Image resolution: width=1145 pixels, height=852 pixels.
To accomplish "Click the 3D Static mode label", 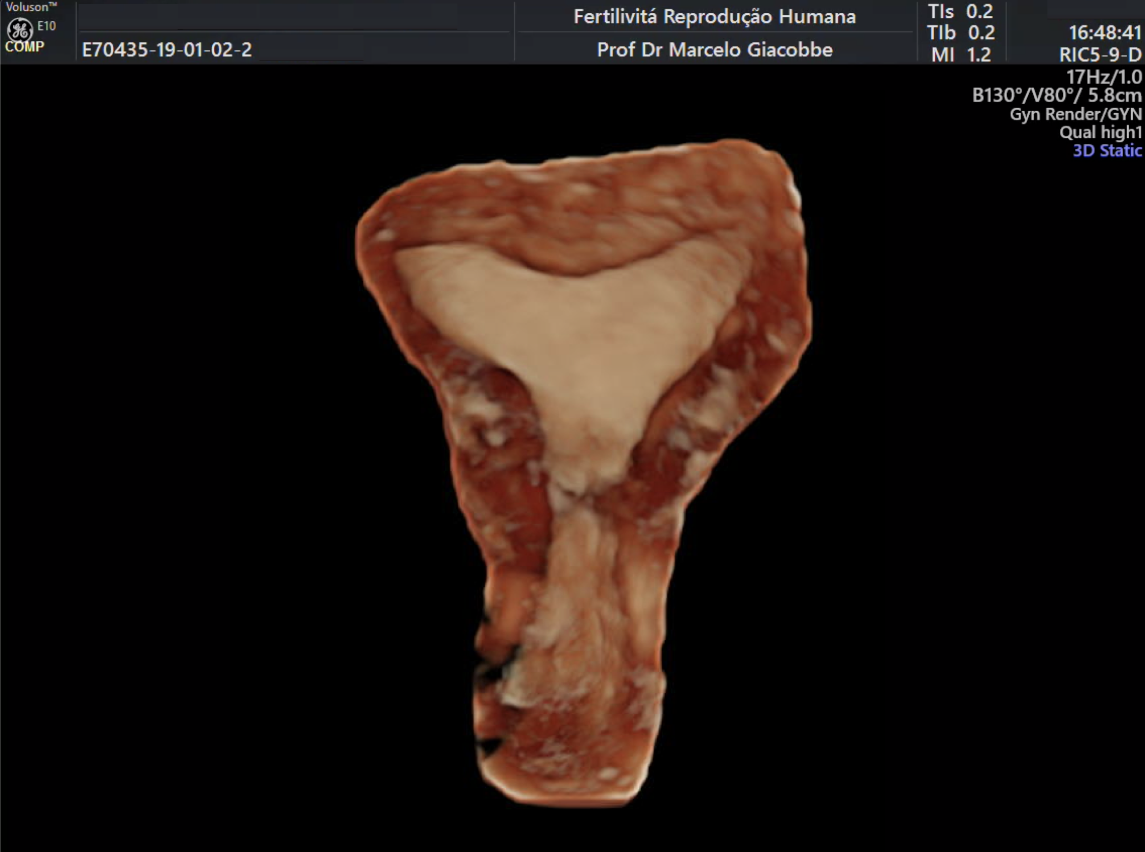I will click(x=1107, y=151).
